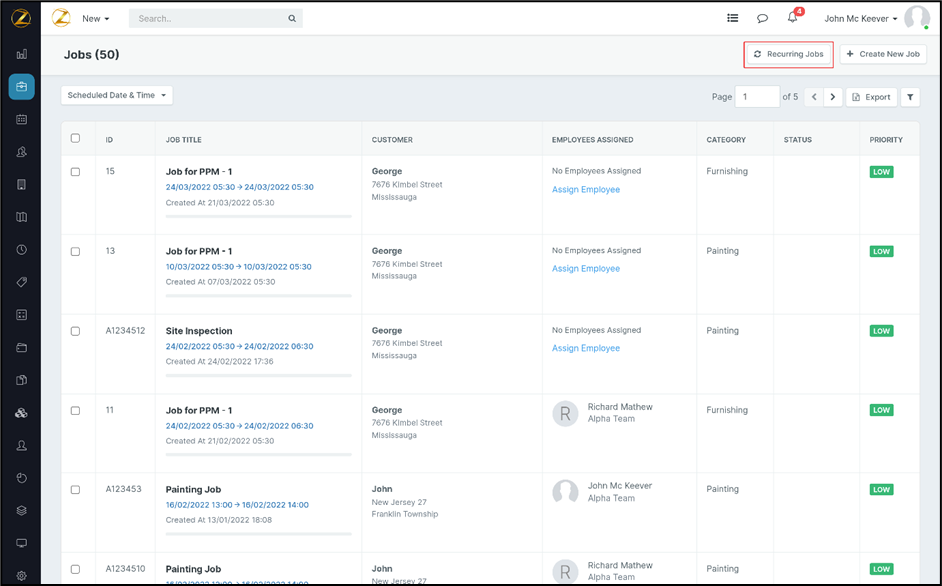Open settings gear icon in sidebar

coord(21,576)
